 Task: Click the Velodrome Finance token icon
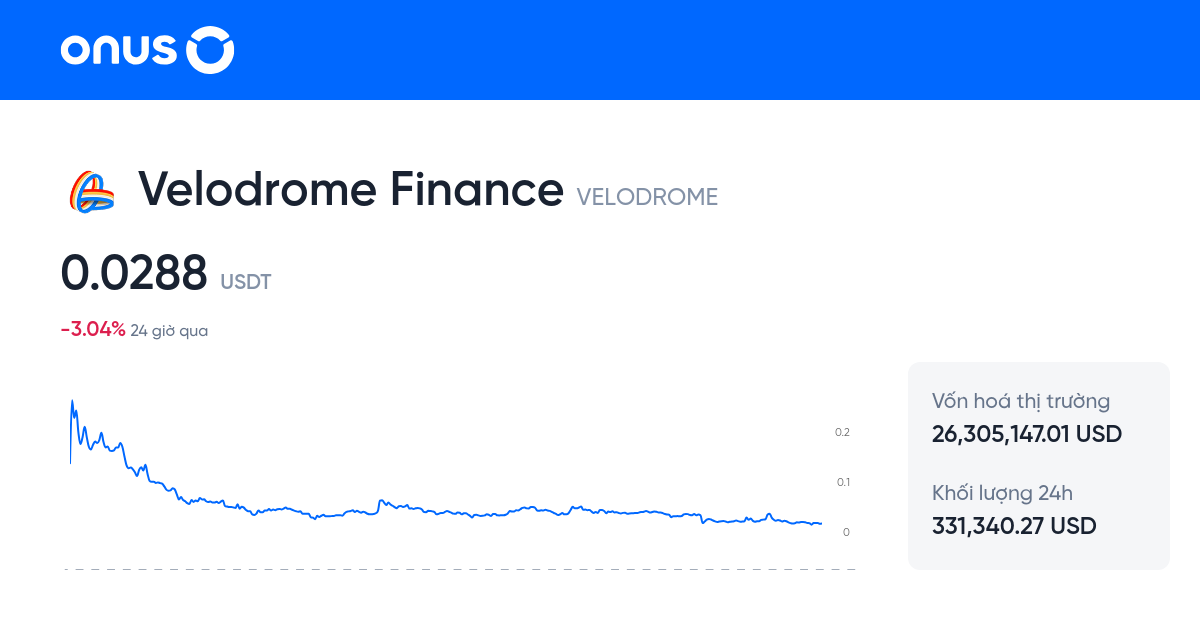click(x=91, y=190)
